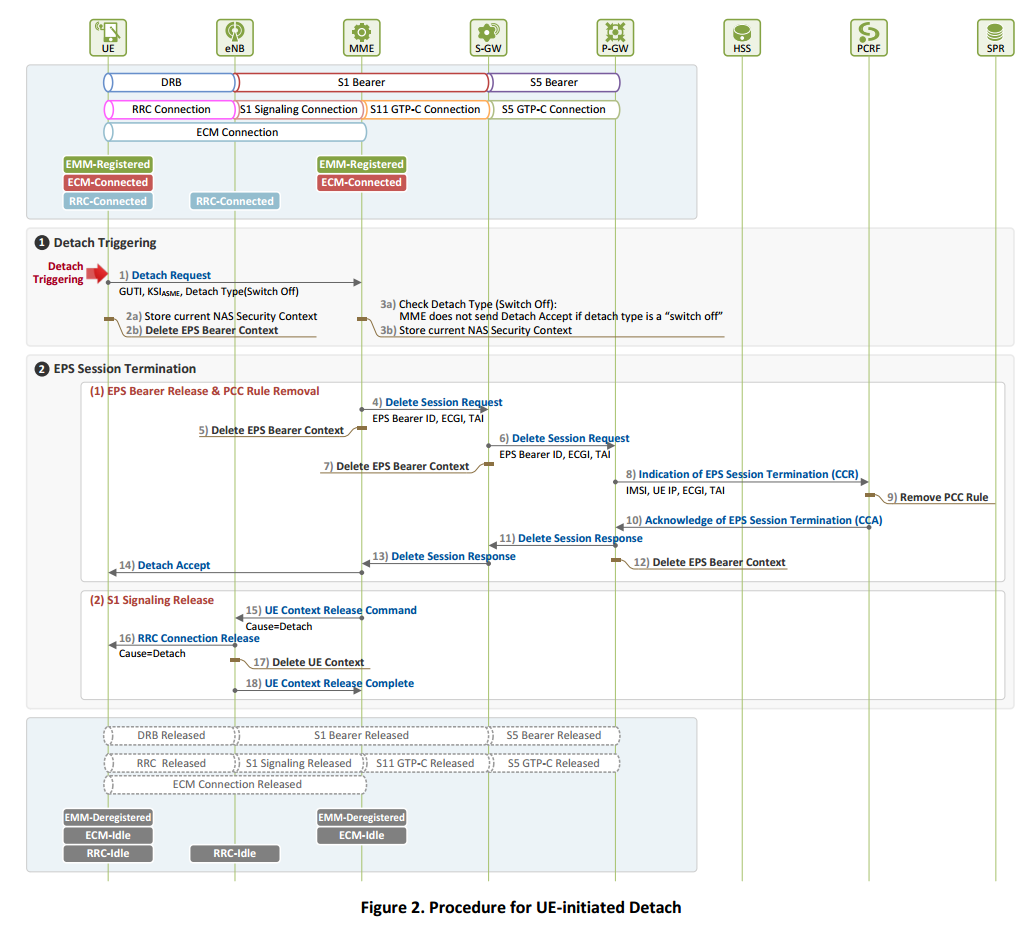The image size is (1033, 927).
Task: Click UE Context Release Complete message
Action: pyautogui.click(x=329, y=683)
